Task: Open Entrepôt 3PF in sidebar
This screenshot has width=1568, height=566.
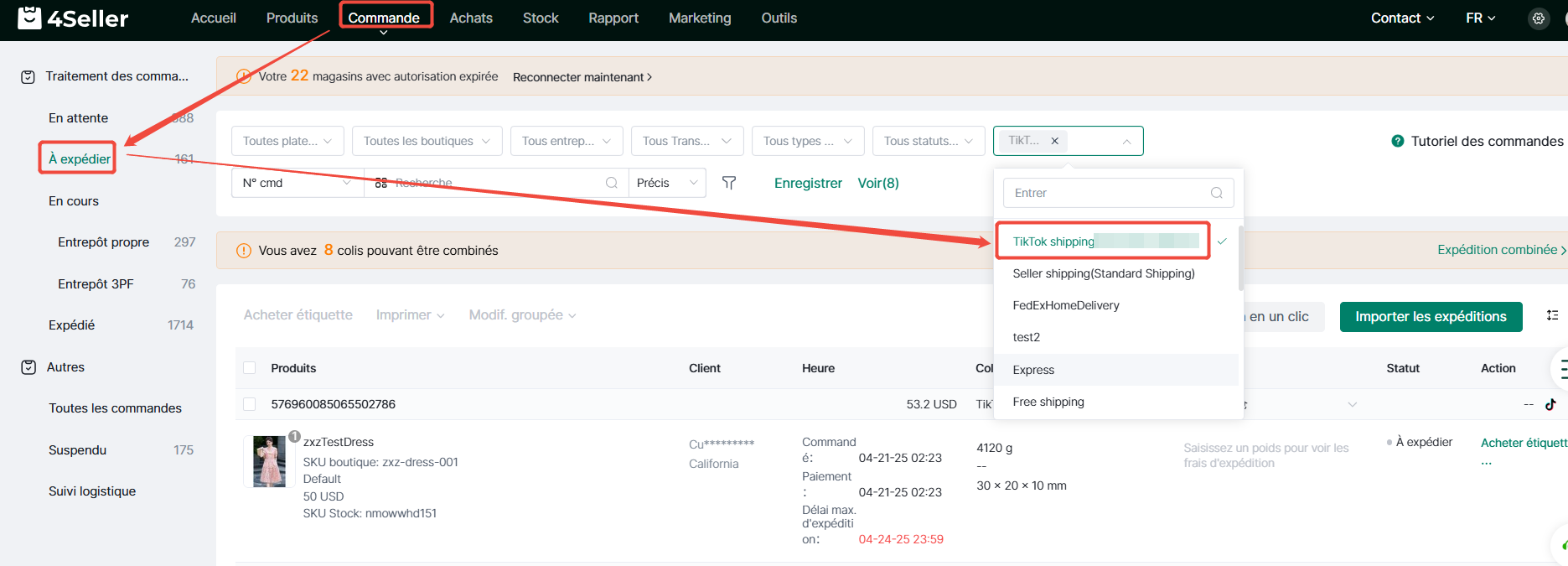Action: click(x=96, y=284)
